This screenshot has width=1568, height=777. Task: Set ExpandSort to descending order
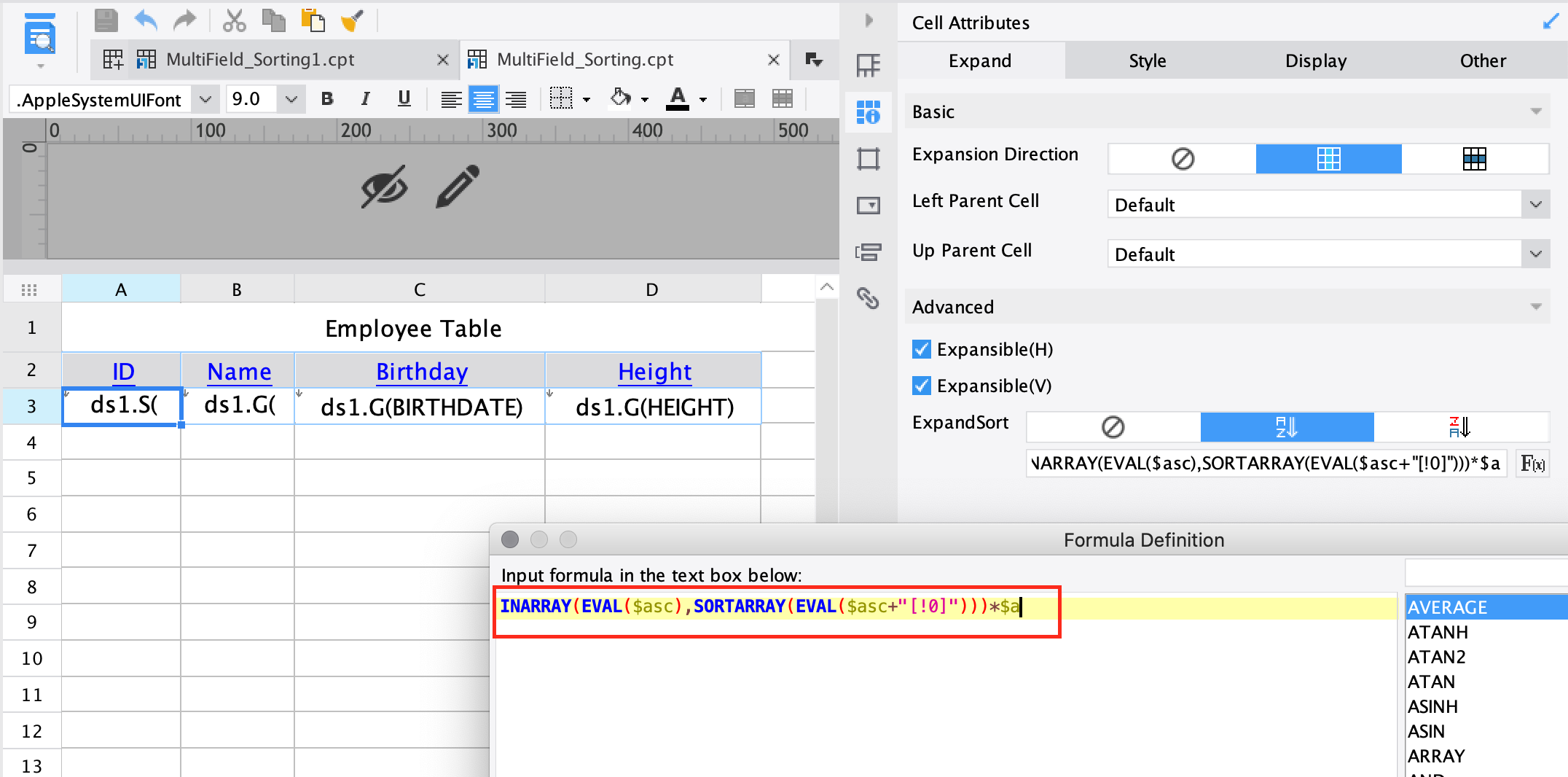[x=1461, y=427]
